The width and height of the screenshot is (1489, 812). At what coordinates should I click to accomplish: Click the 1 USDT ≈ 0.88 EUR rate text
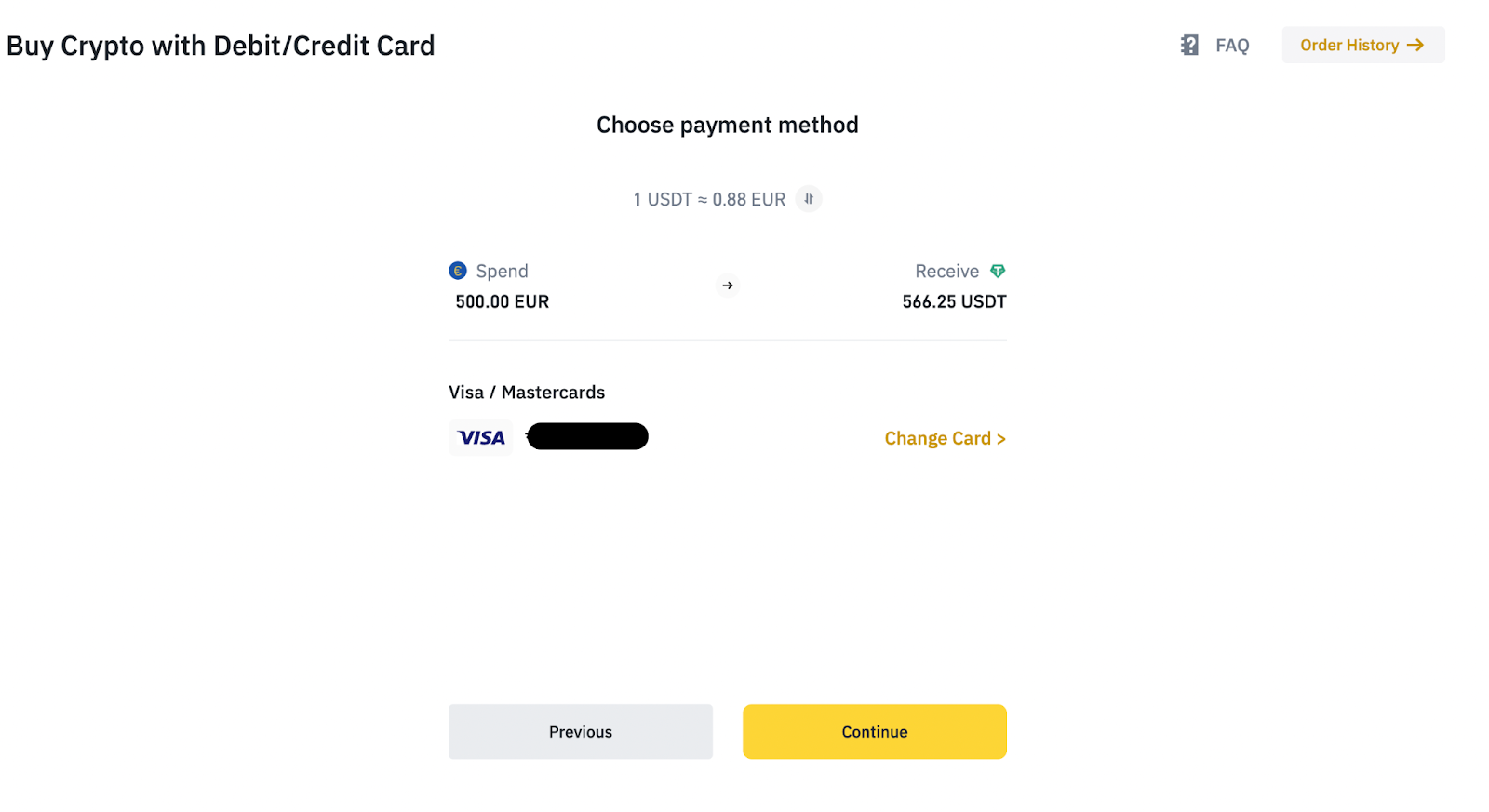709,199
